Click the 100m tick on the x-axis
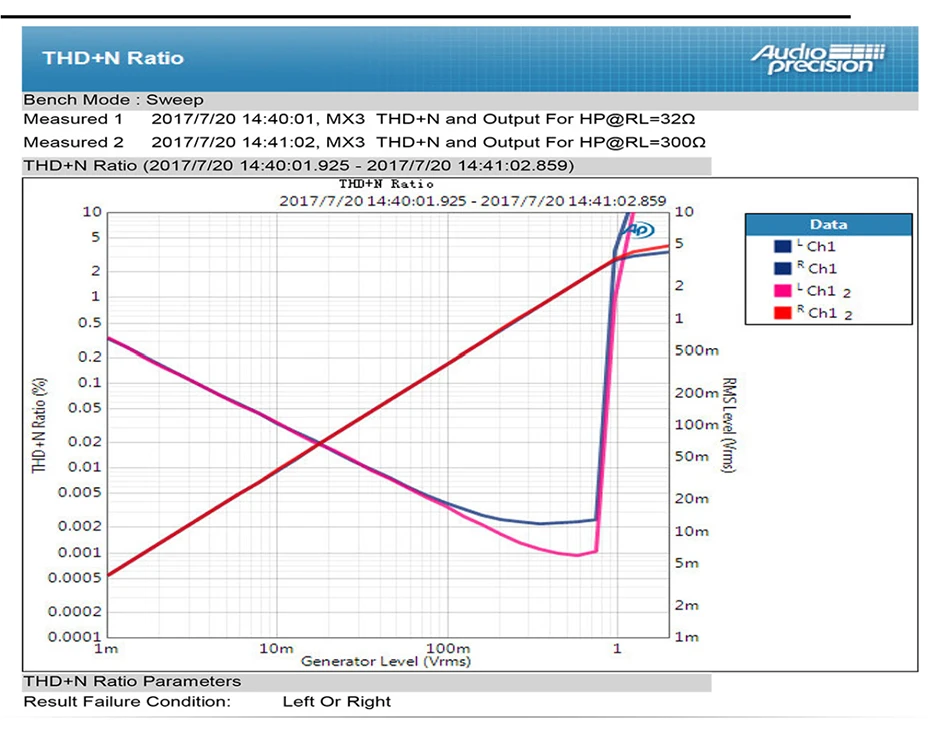 [x=448, y=649]
